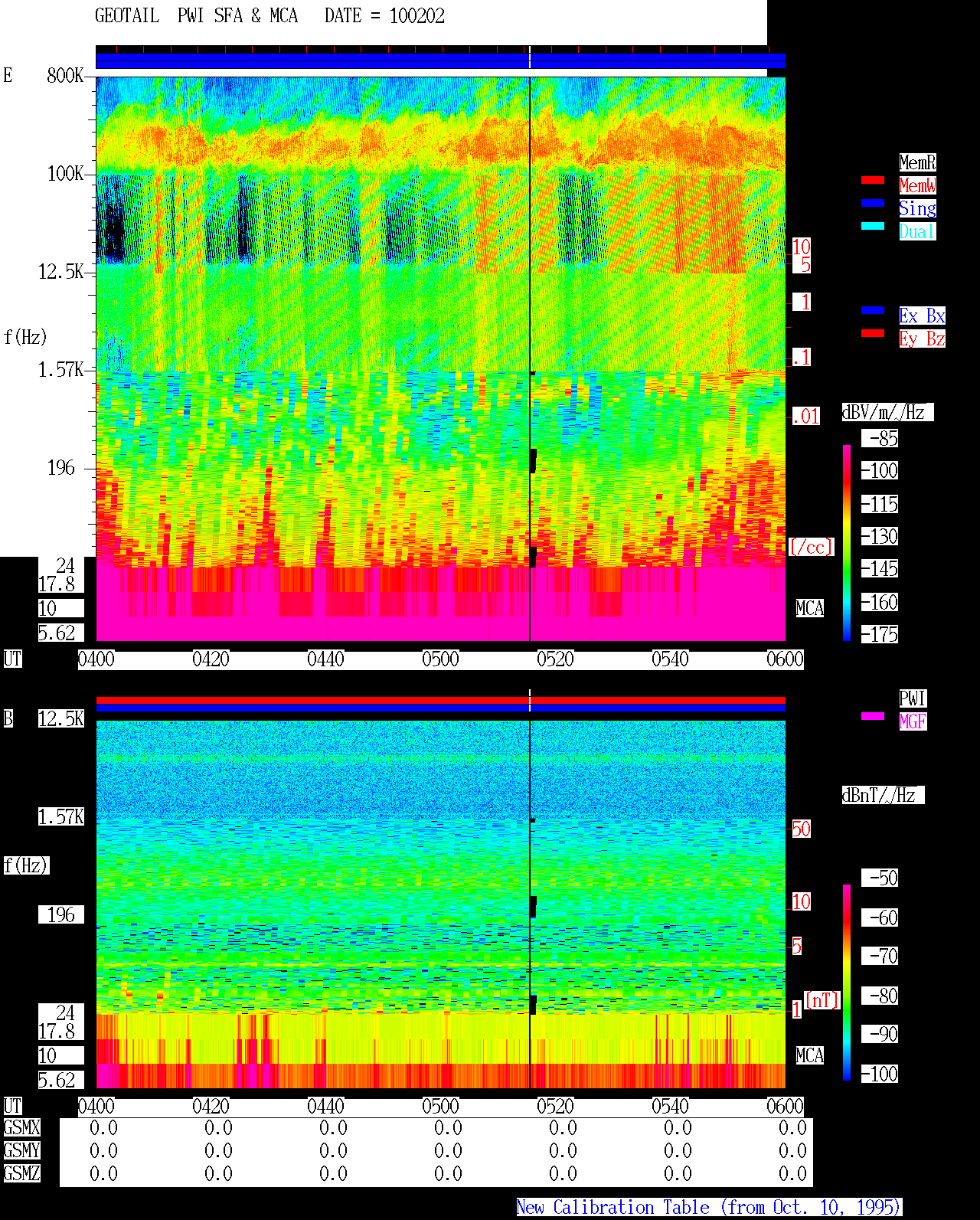Select the "DATE = 100202" header text
This screenshot has width=980, height=1220.
coord(384,16)
